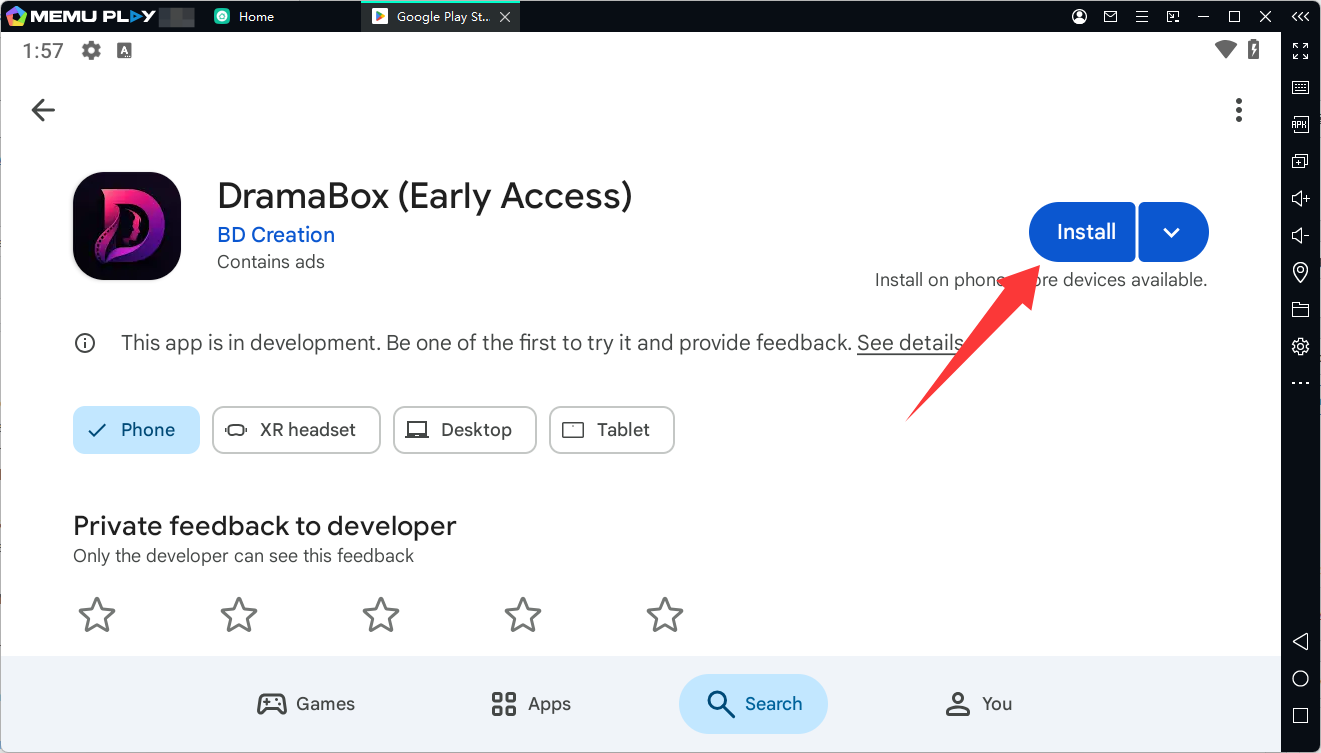The image size is (1321, 753).
Task: Select the Tablet device chip
Action: (612, 430)
